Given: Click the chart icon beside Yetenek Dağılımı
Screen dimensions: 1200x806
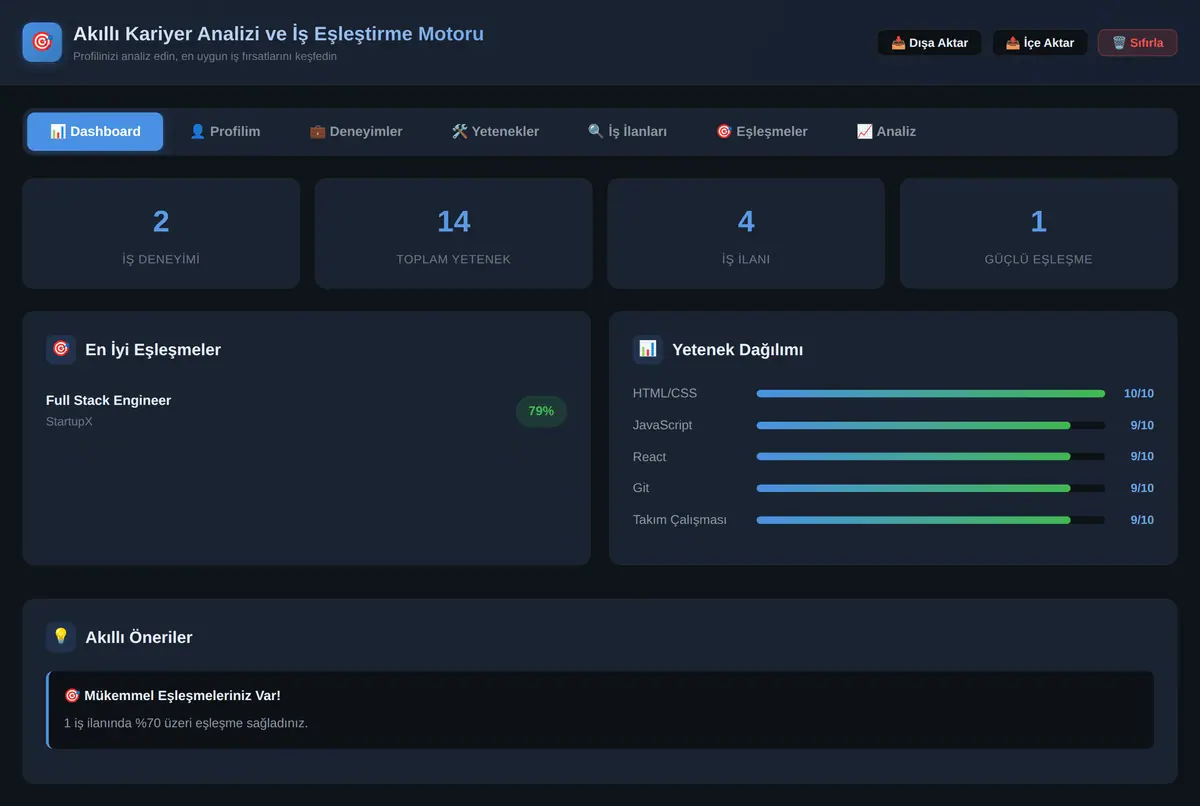Looking at the screenshot, I should click(x=648, y=349).
